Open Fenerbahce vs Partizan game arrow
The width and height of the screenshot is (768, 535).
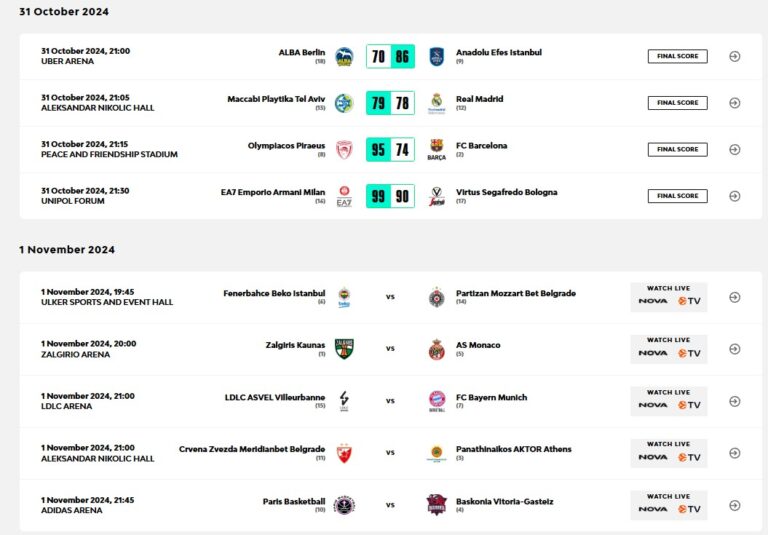coord(734,297)
